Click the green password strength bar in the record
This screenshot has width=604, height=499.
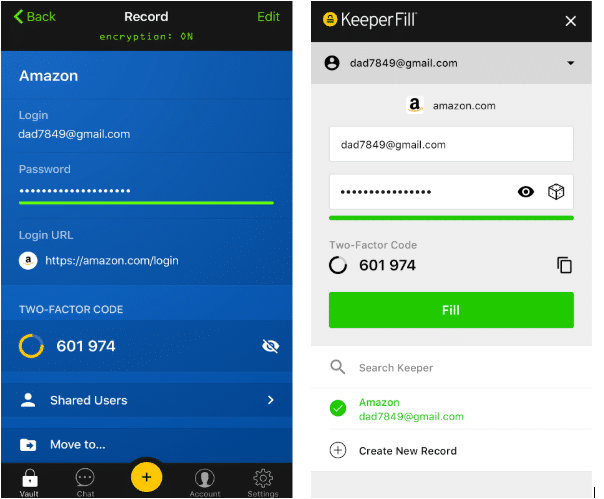click(146, 203)
